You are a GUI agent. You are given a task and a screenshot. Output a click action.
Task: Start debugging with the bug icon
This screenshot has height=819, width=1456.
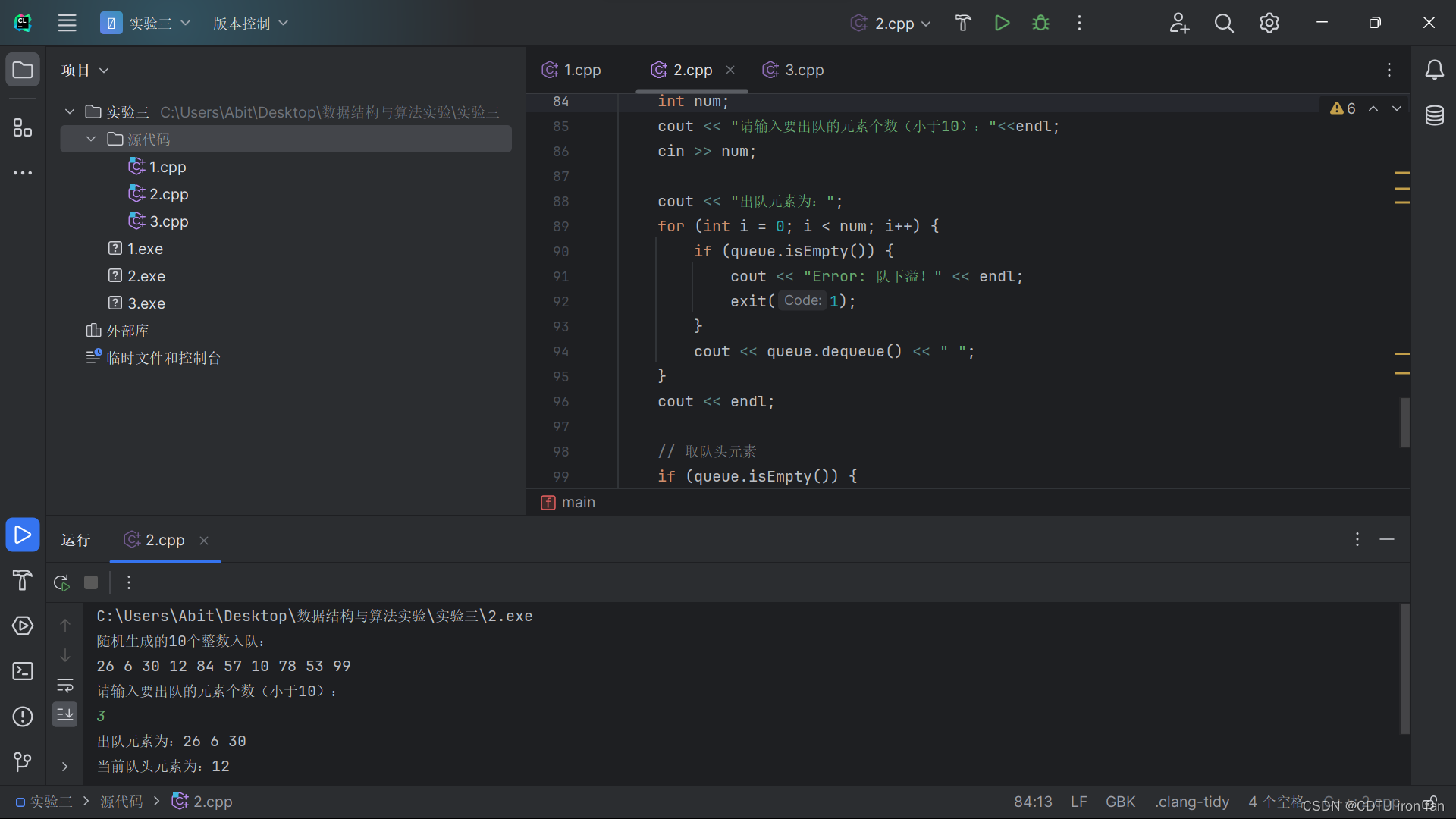(1040, 23)
